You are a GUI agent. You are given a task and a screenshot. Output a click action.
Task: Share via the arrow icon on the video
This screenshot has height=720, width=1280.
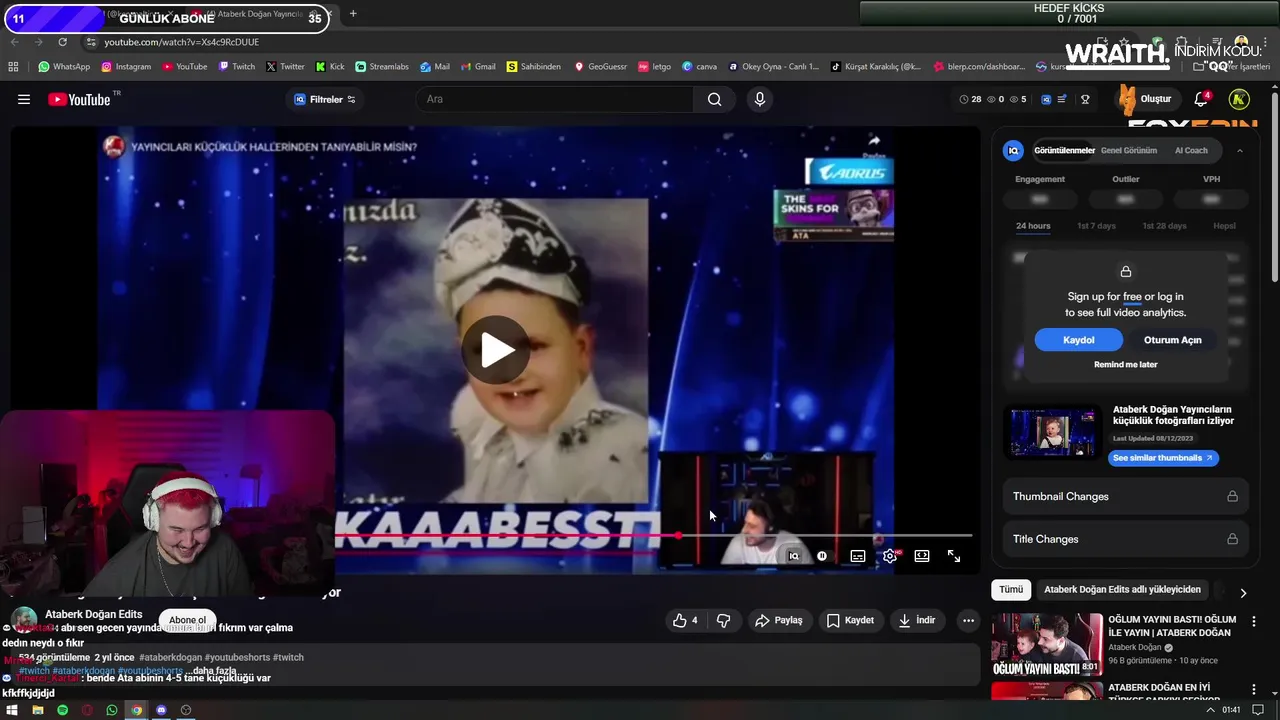click(874, 141)
